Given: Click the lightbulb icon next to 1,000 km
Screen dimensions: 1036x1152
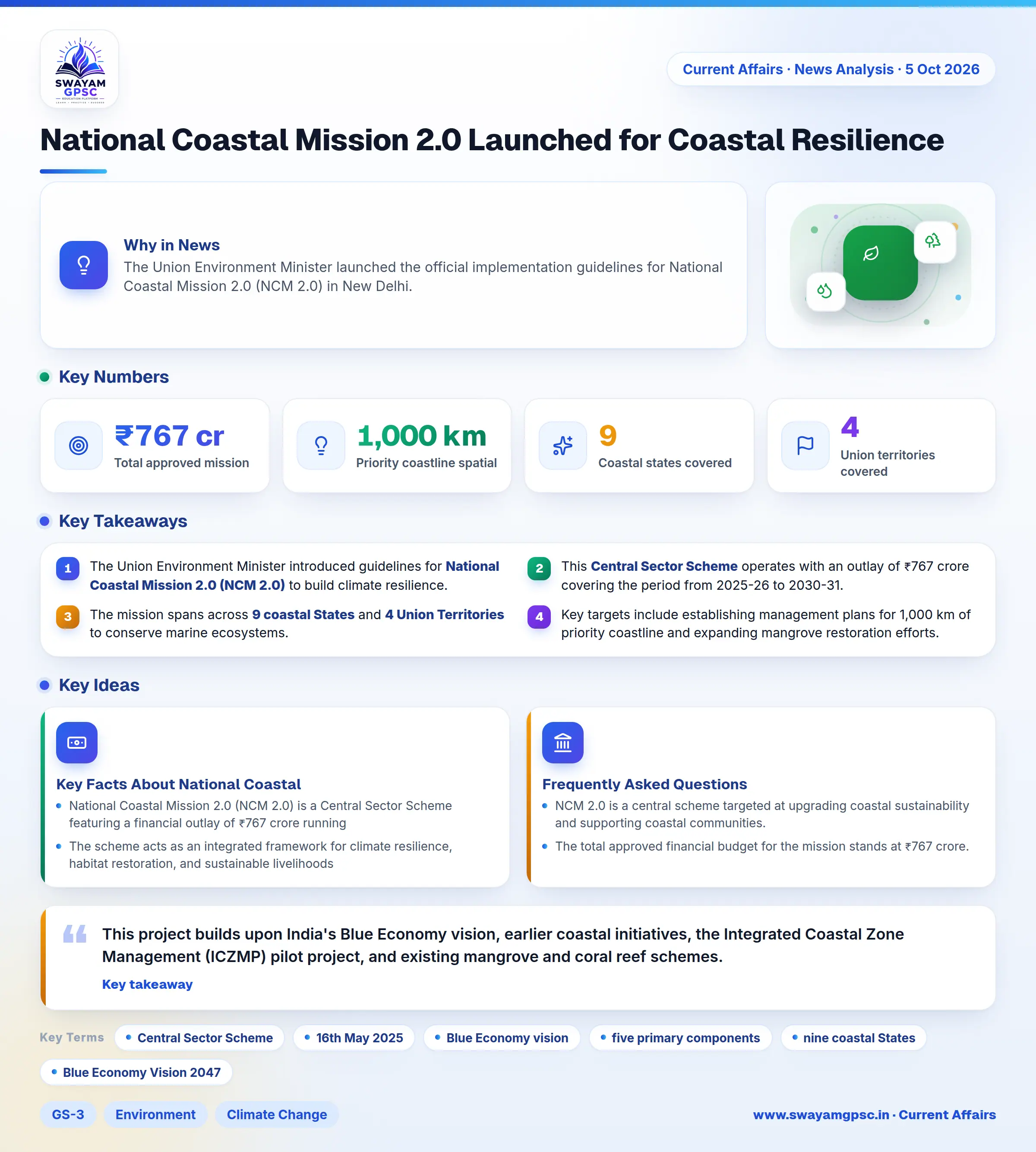Looking at the screenshot, I should tap(321, 445).
